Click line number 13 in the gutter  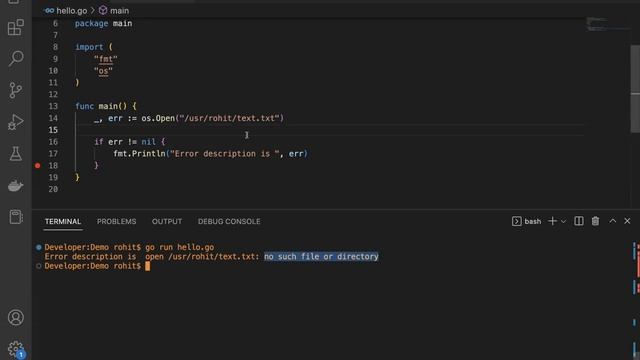pos(53,106)
